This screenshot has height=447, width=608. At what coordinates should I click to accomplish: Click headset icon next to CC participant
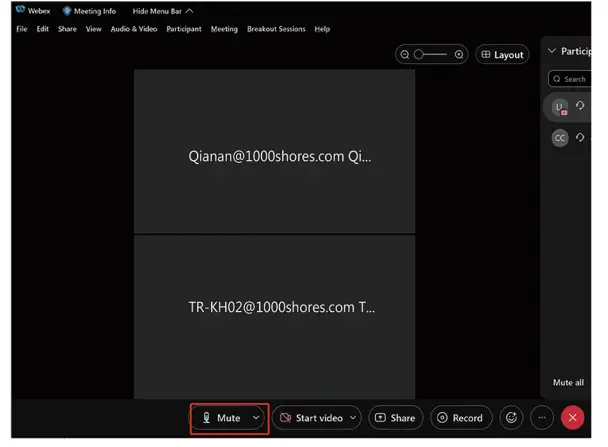pos(580,137)
